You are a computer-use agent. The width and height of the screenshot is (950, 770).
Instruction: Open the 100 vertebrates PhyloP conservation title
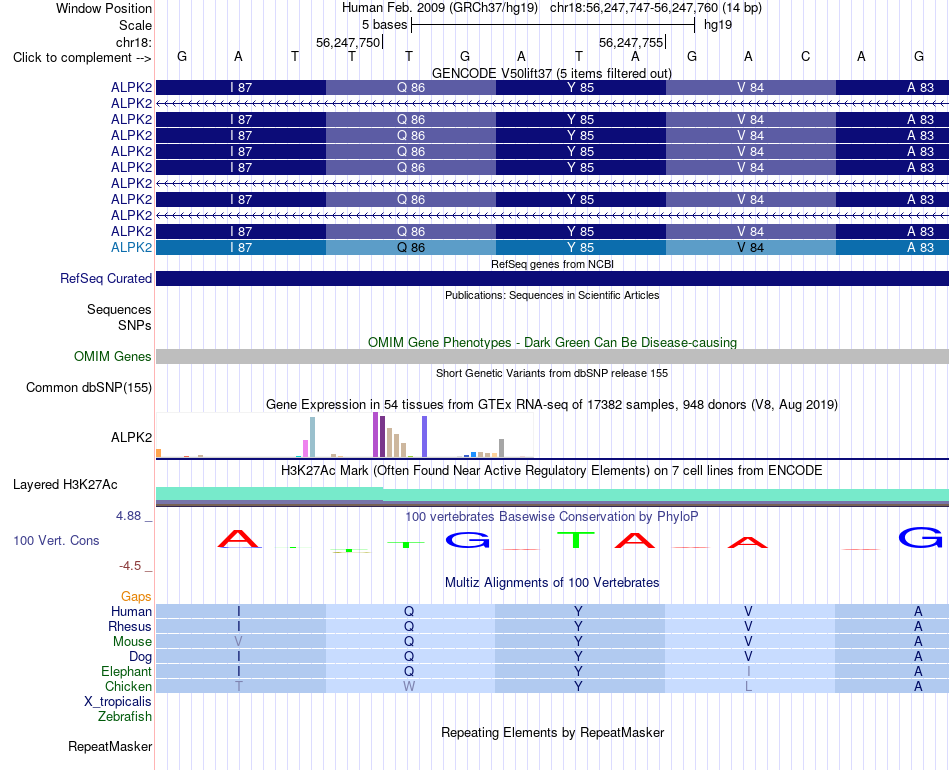(552, 517)
